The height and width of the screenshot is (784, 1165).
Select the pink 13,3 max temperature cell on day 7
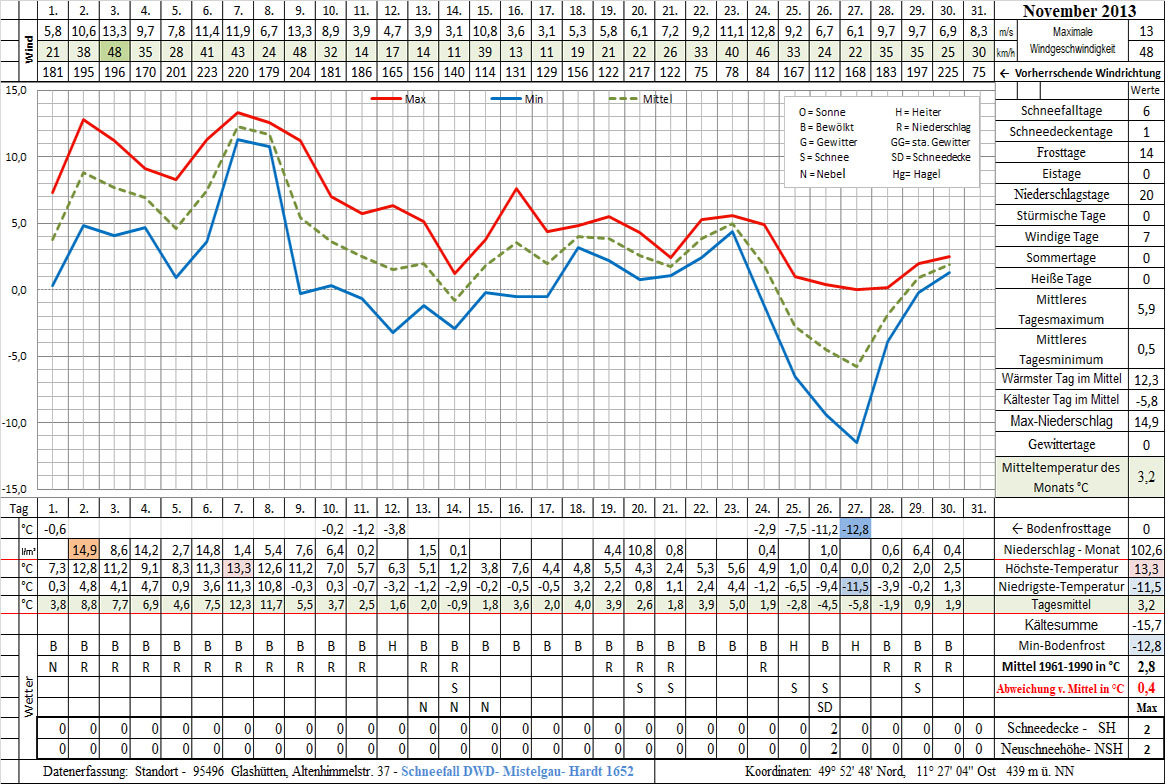238,568
